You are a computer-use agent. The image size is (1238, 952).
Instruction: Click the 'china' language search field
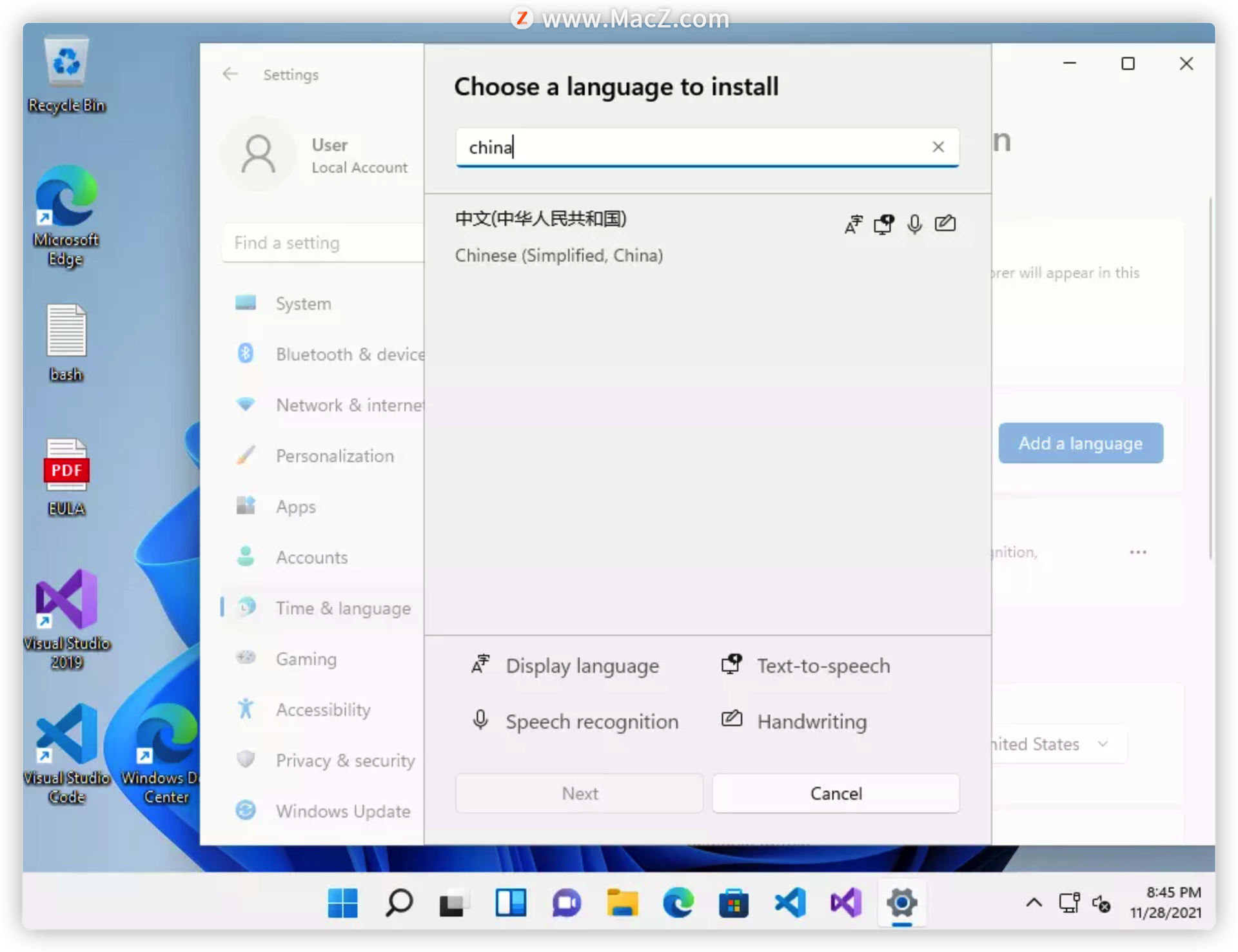coord(707,147)
